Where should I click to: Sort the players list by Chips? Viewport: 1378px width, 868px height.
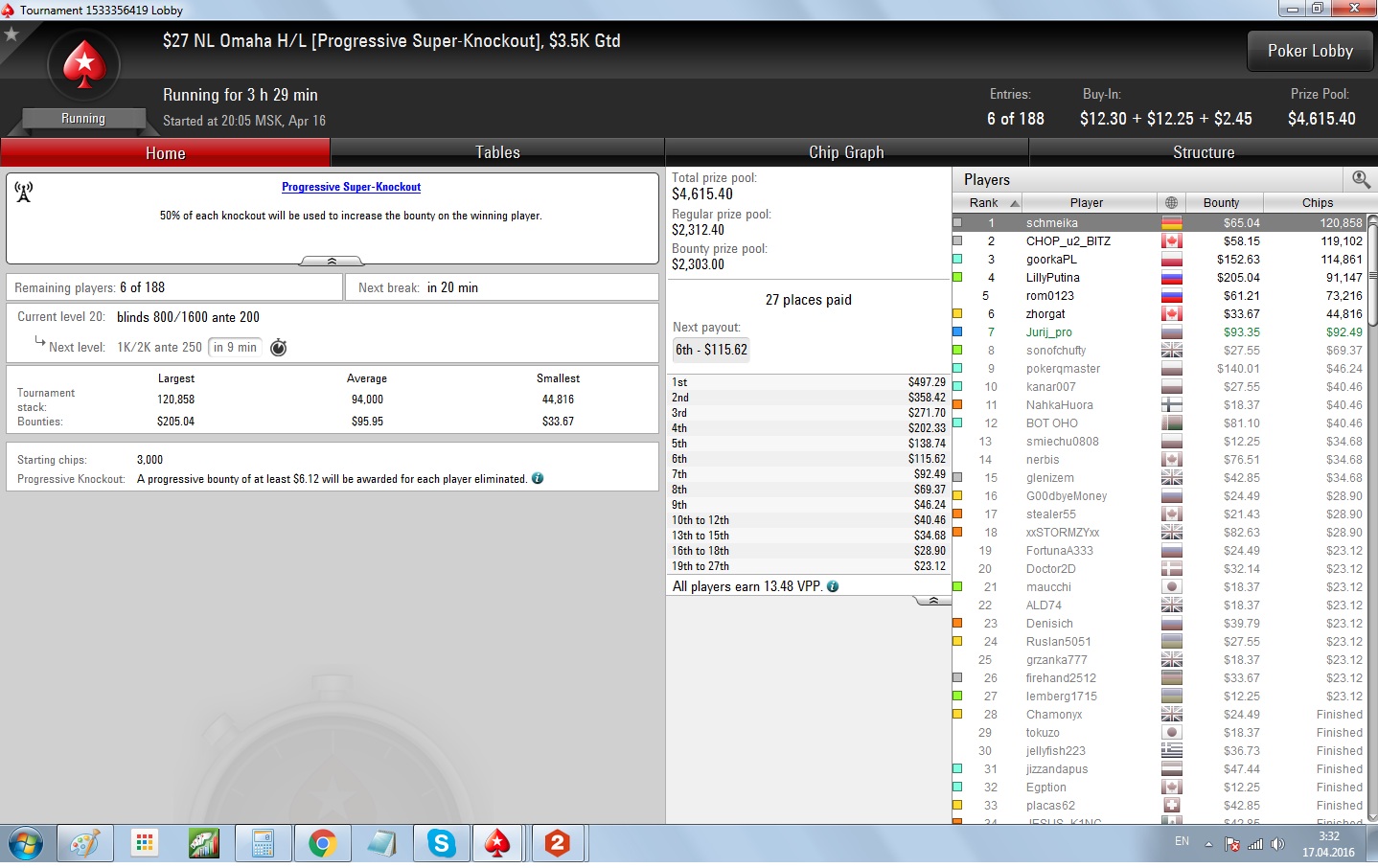[1318, 203]
